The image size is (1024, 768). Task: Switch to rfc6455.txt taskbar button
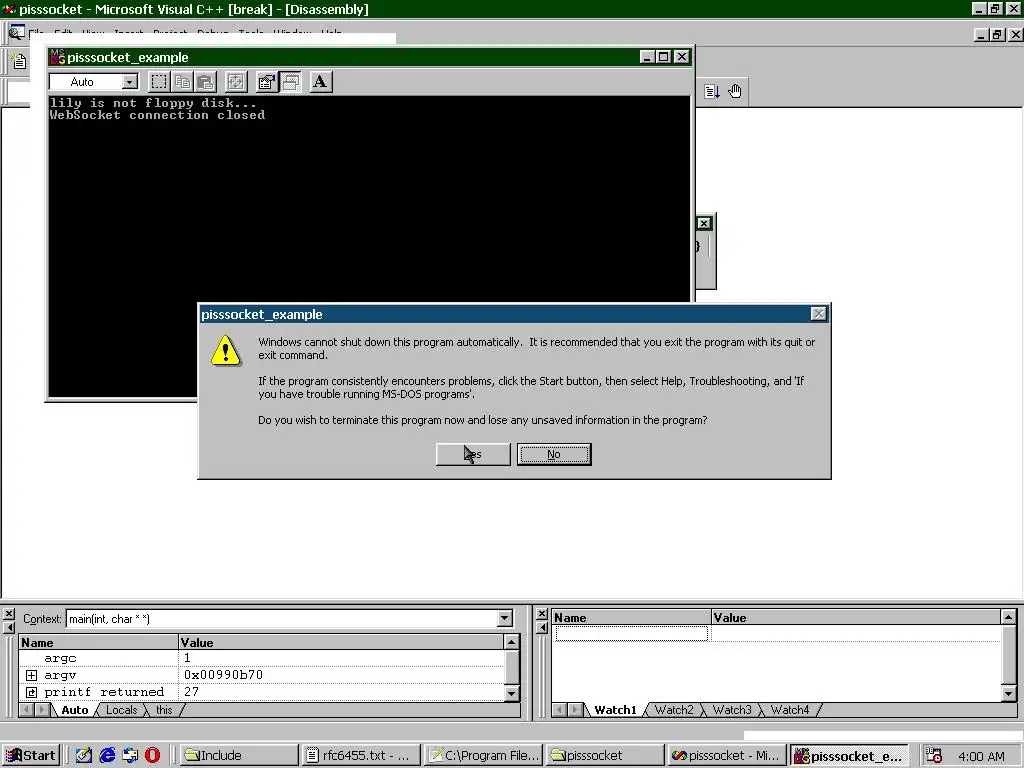(362, 756)
